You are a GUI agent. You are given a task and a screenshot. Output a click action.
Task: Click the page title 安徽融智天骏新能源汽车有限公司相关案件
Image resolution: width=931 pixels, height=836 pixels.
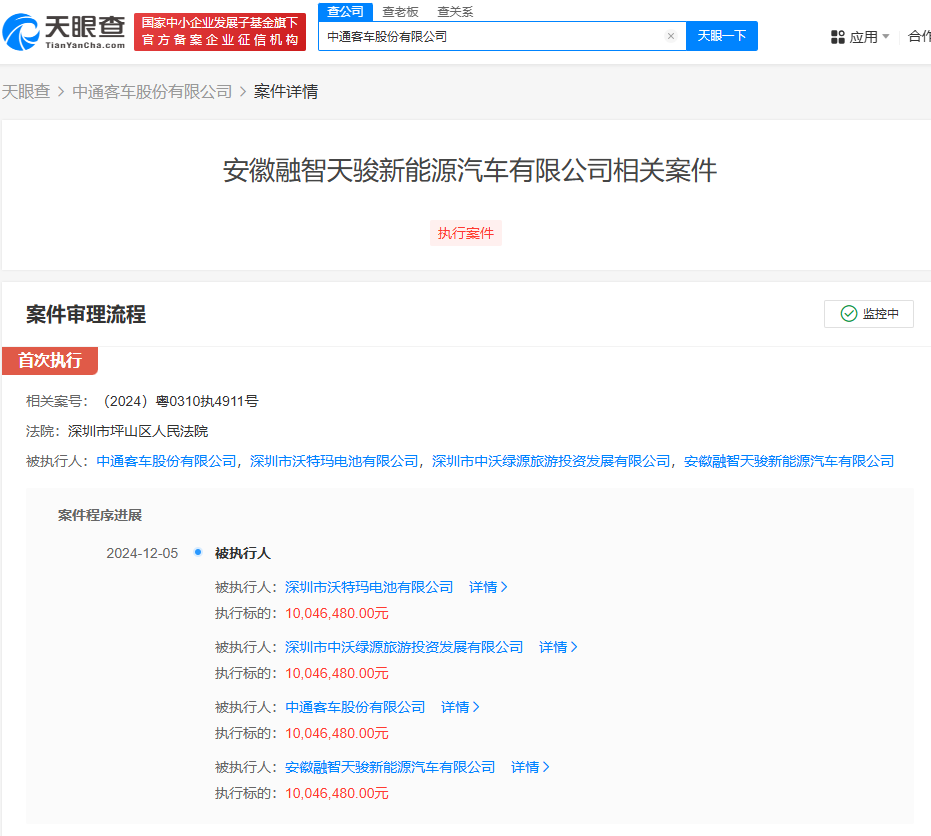(470, 171)
